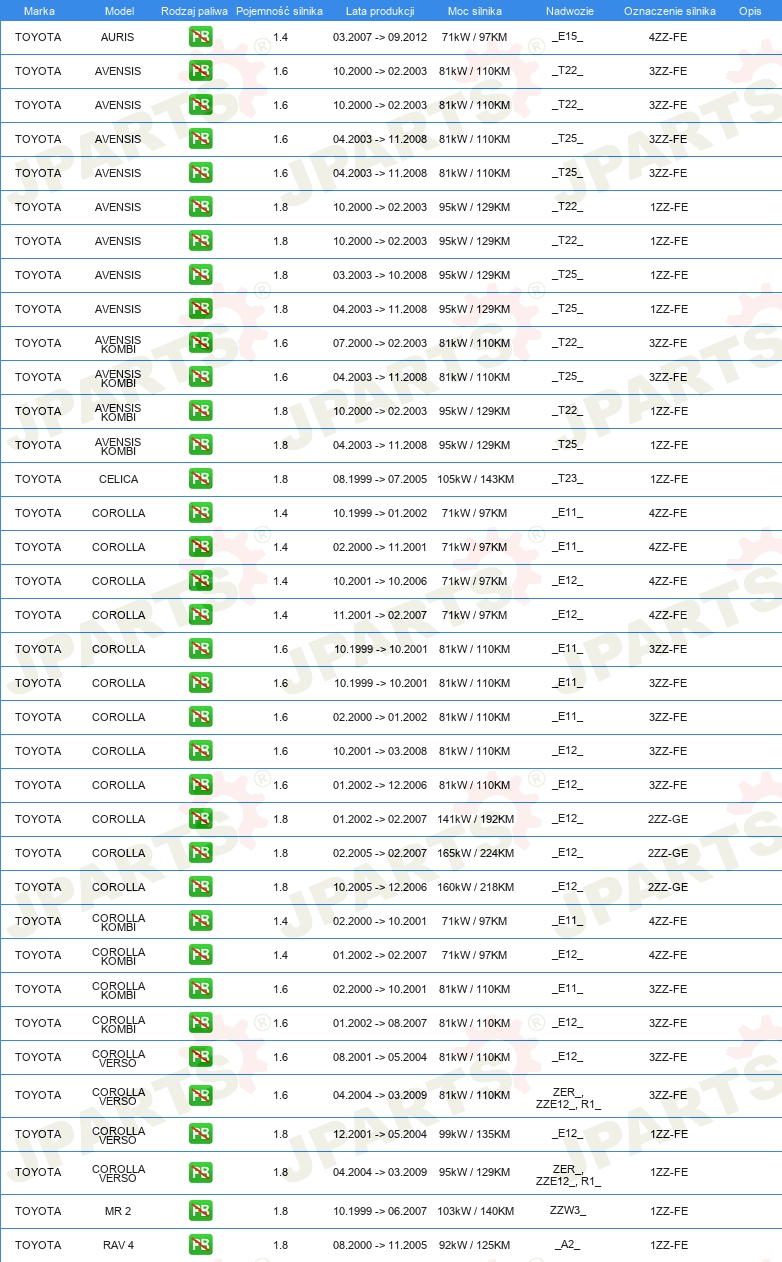Screen dimensions: 782x1262
Task: Click the fuel icon for COROLLA 1.4 10.1999 -> 01.2002
Action: coord(200,513)
